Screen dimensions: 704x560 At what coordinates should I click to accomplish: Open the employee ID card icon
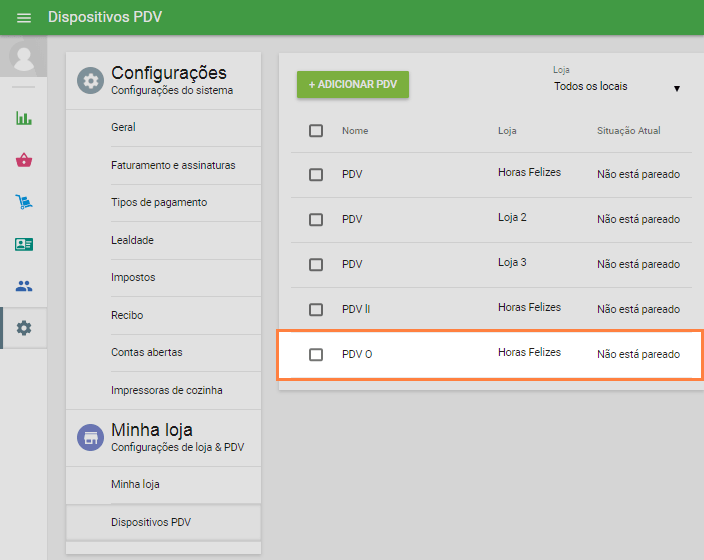point(24,244)
